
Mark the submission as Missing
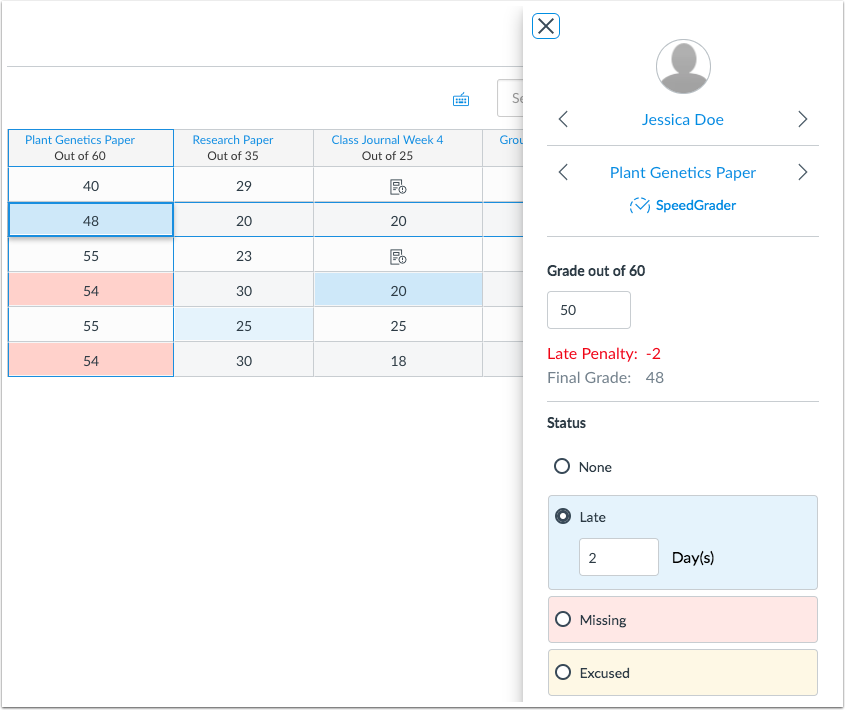point(563,619)
